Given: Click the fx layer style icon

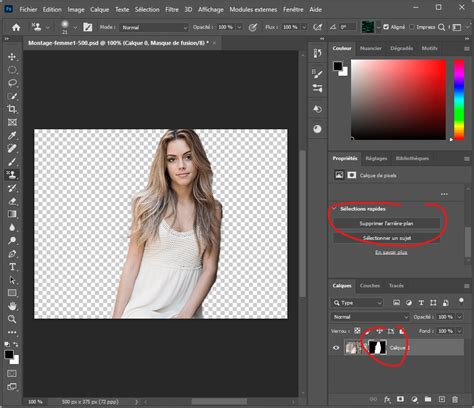Looking at the screenshot, I should [x=387, y=399].
